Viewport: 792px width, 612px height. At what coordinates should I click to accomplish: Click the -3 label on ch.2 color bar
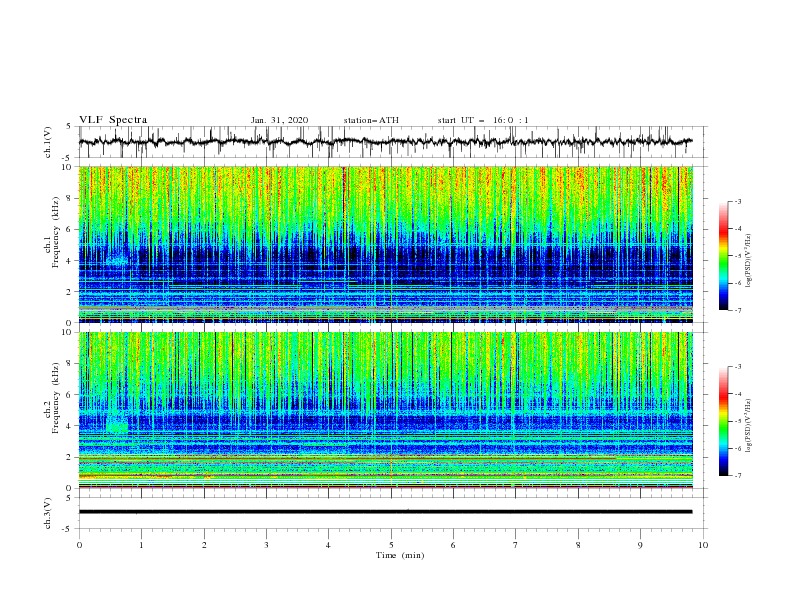pos(737,367)
